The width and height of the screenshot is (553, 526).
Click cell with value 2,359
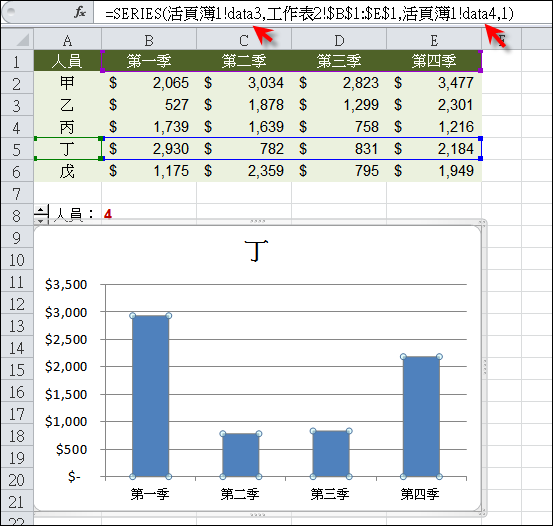click(x=244, y=171)
